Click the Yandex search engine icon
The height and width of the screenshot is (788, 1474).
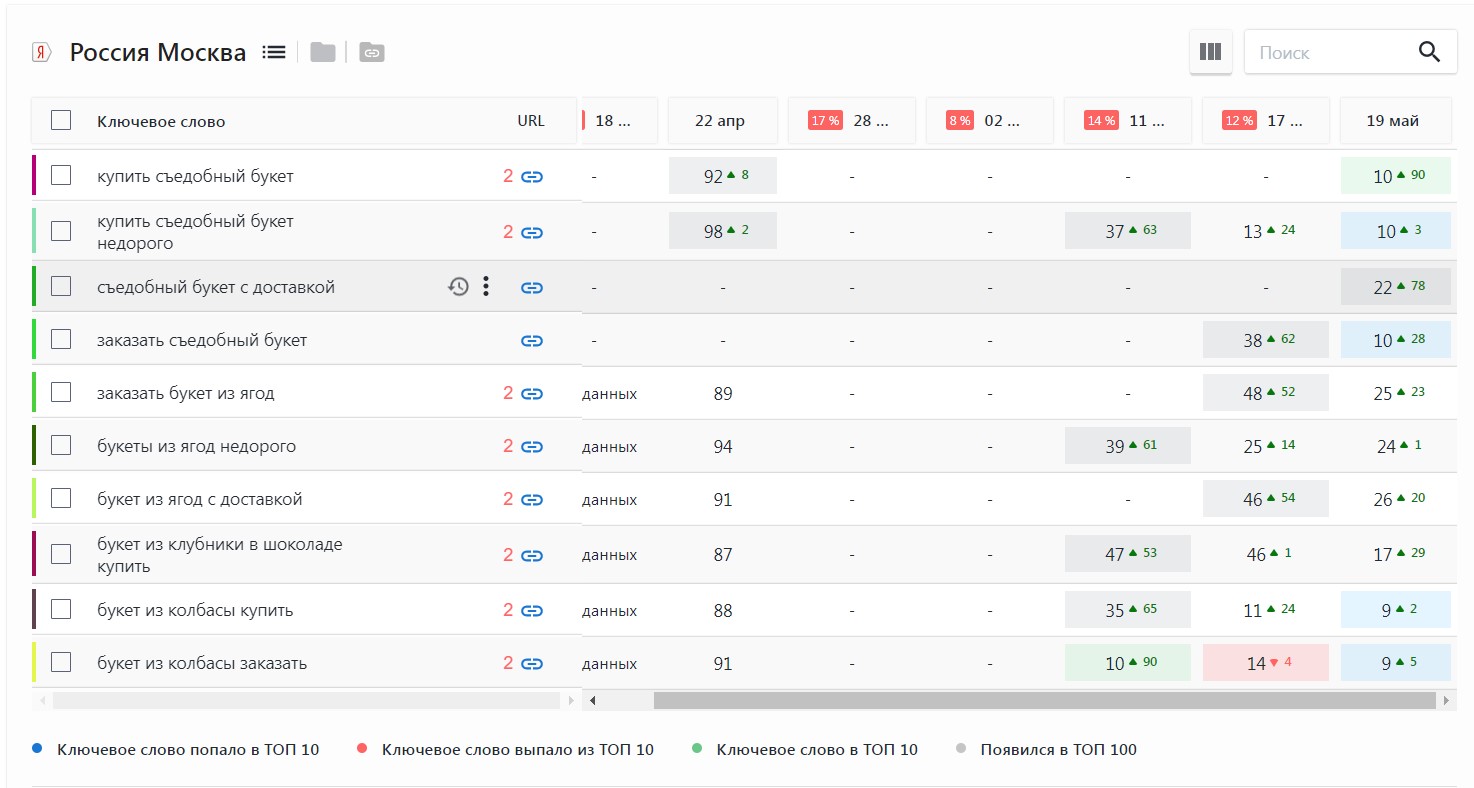point(41,53)
